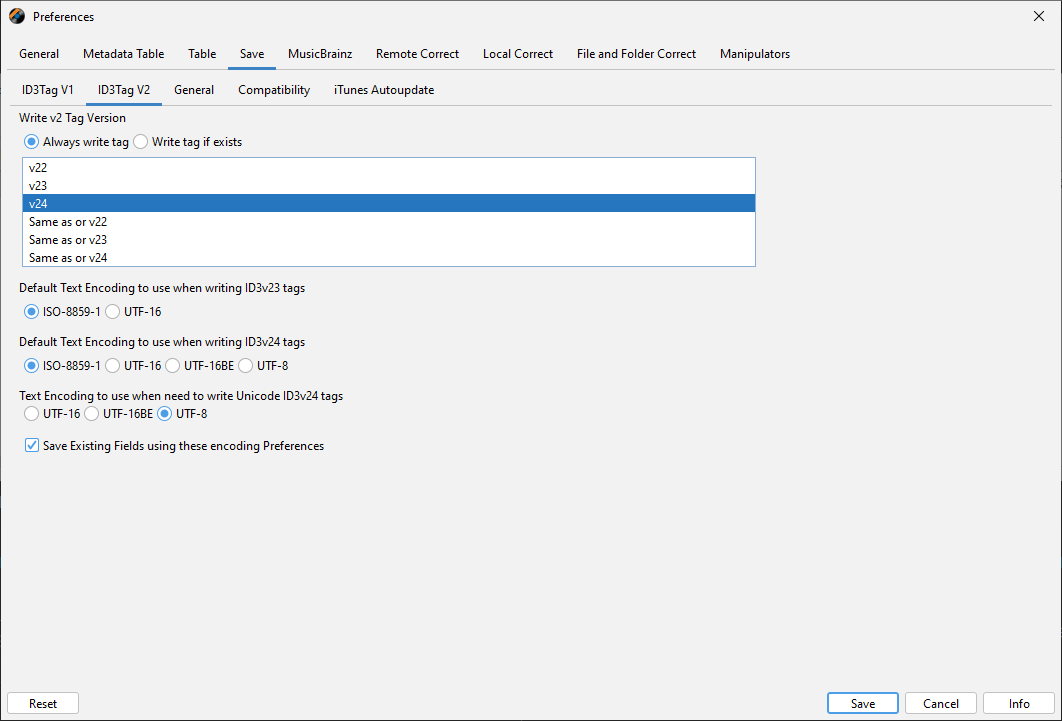The width and height of the screenshot is (1062, 721).
Task: Uncheck Save Existing Fields encoding checkbox
Action: (x=32, y=446)
